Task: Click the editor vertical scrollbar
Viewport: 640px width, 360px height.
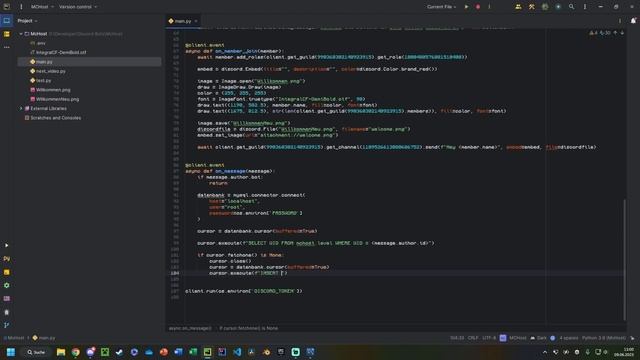Action: point(624,259)
